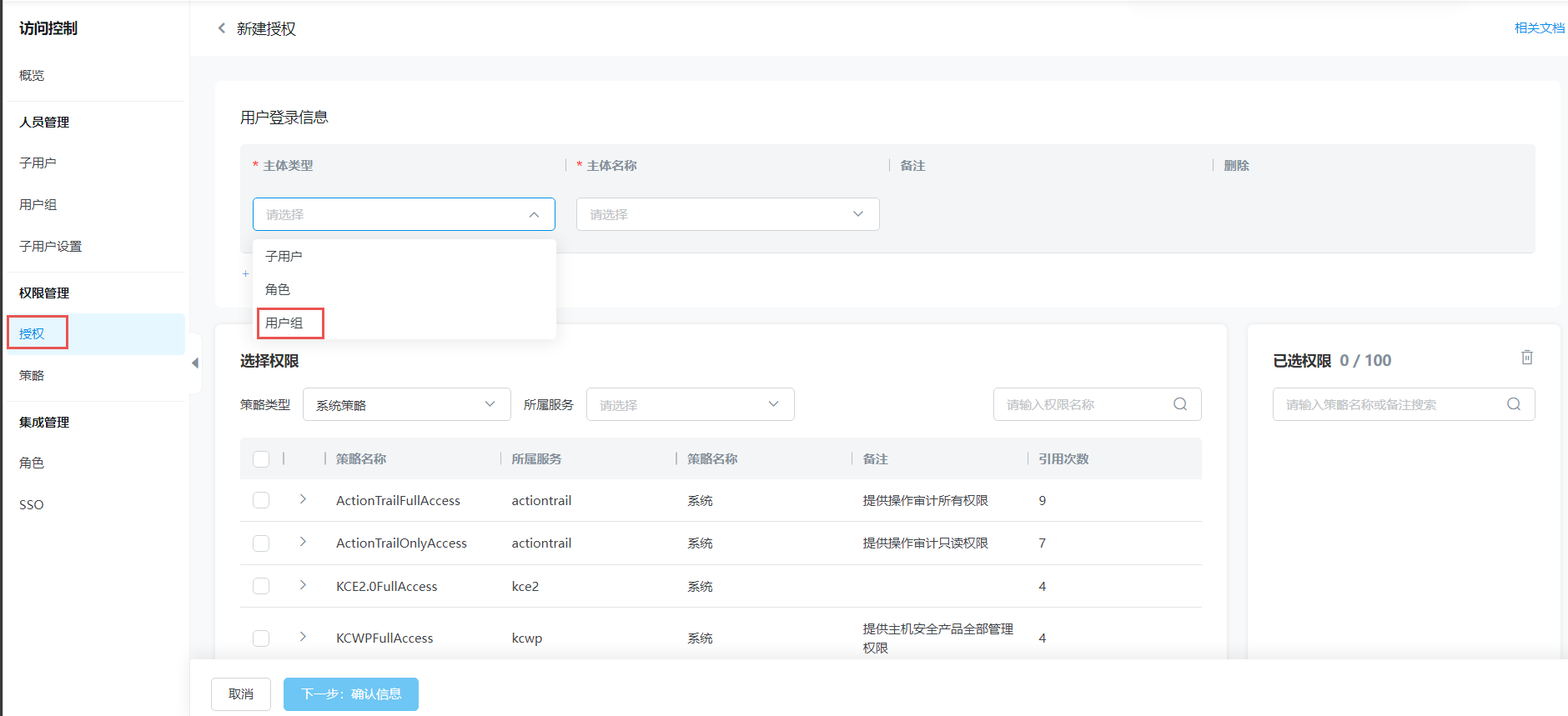Select 用户组 from the dropdown list
The height and width of the screenshot is (716, 1568).
click(284, 323)
